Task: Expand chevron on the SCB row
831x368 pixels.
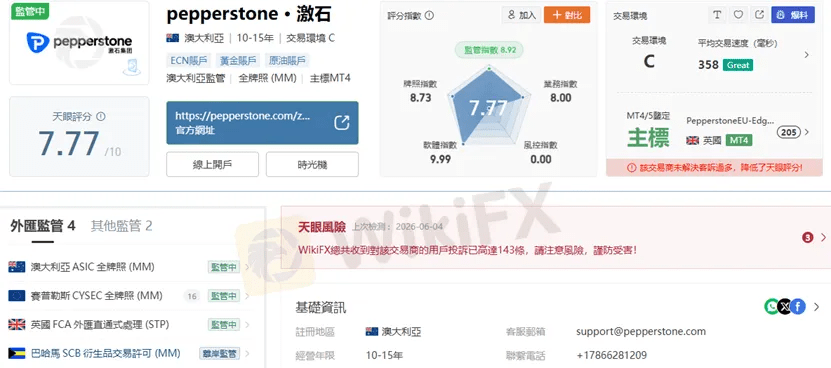Action: pyautogui.click(x=247, y=353)
